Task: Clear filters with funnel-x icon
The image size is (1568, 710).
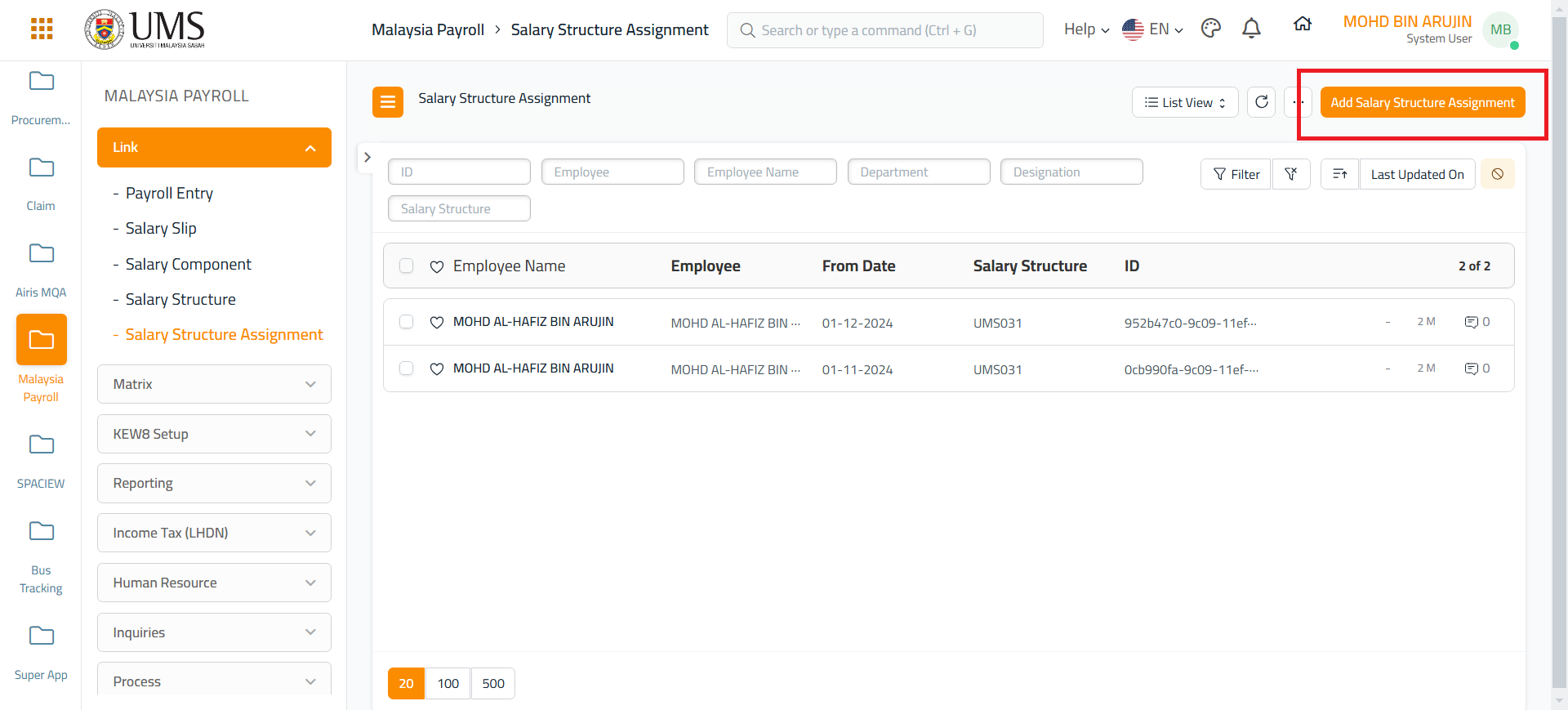Action: coord(1291,174)
